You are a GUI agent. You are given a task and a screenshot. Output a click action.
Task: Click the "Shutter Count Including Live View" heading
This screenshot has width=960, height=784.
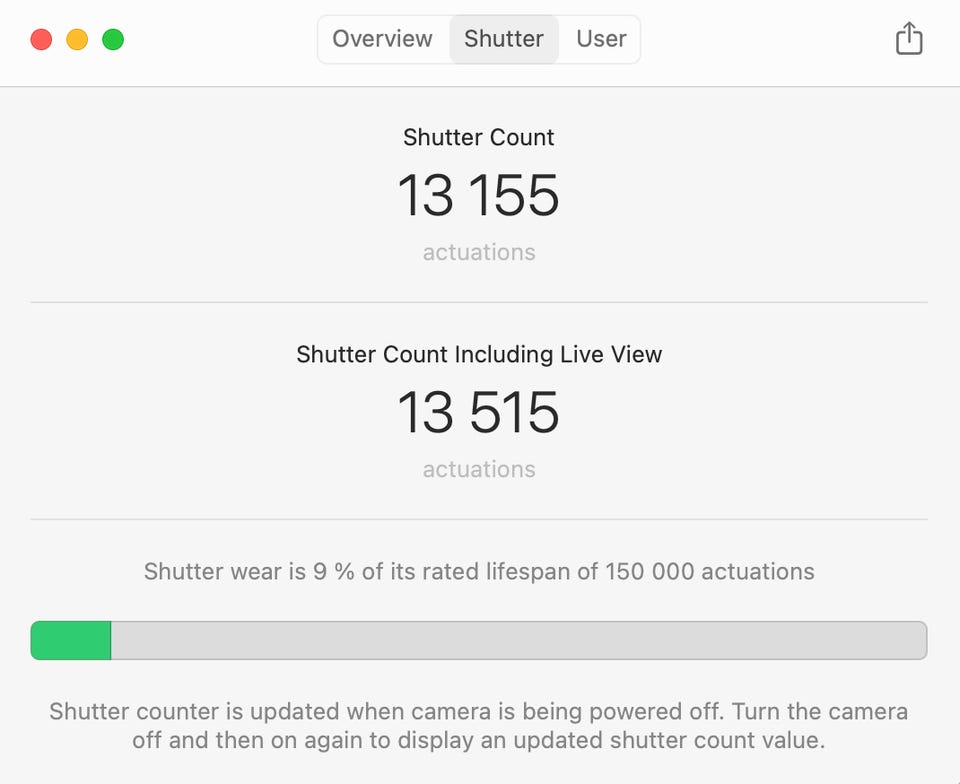(479, 354)
